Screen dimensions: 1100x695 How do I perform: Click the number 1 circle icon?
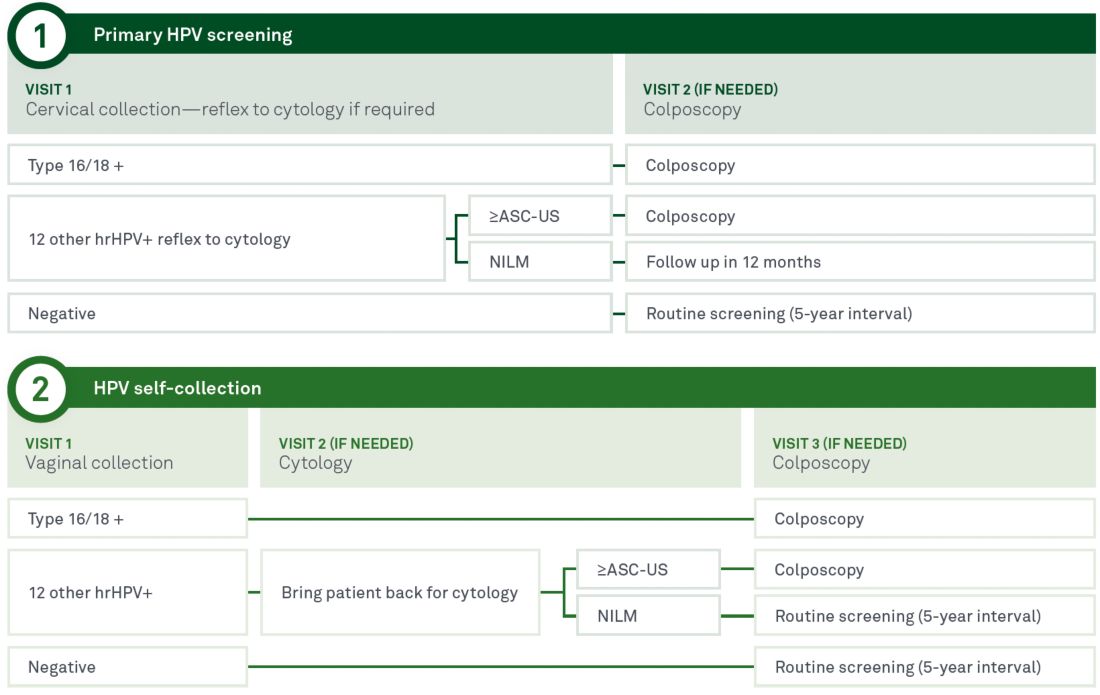pyautogui.click(x=39, y=36)
